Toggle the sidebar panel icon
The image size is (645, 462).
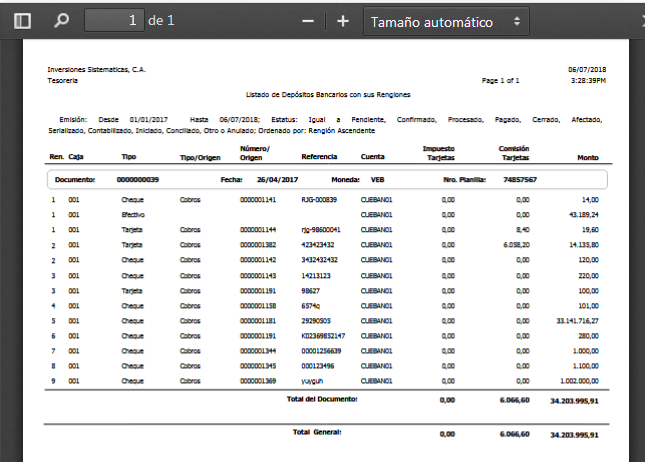coord(22,20)
